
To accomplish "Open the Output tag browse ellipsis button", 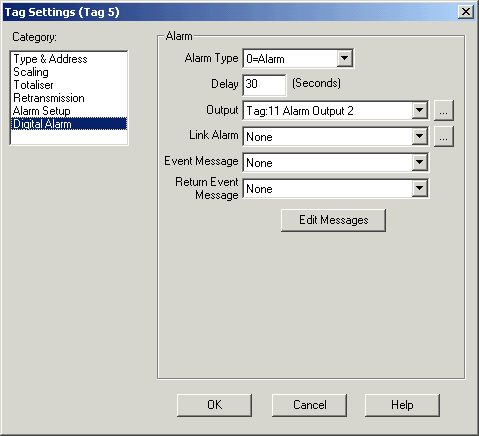I will coord(444,110).
